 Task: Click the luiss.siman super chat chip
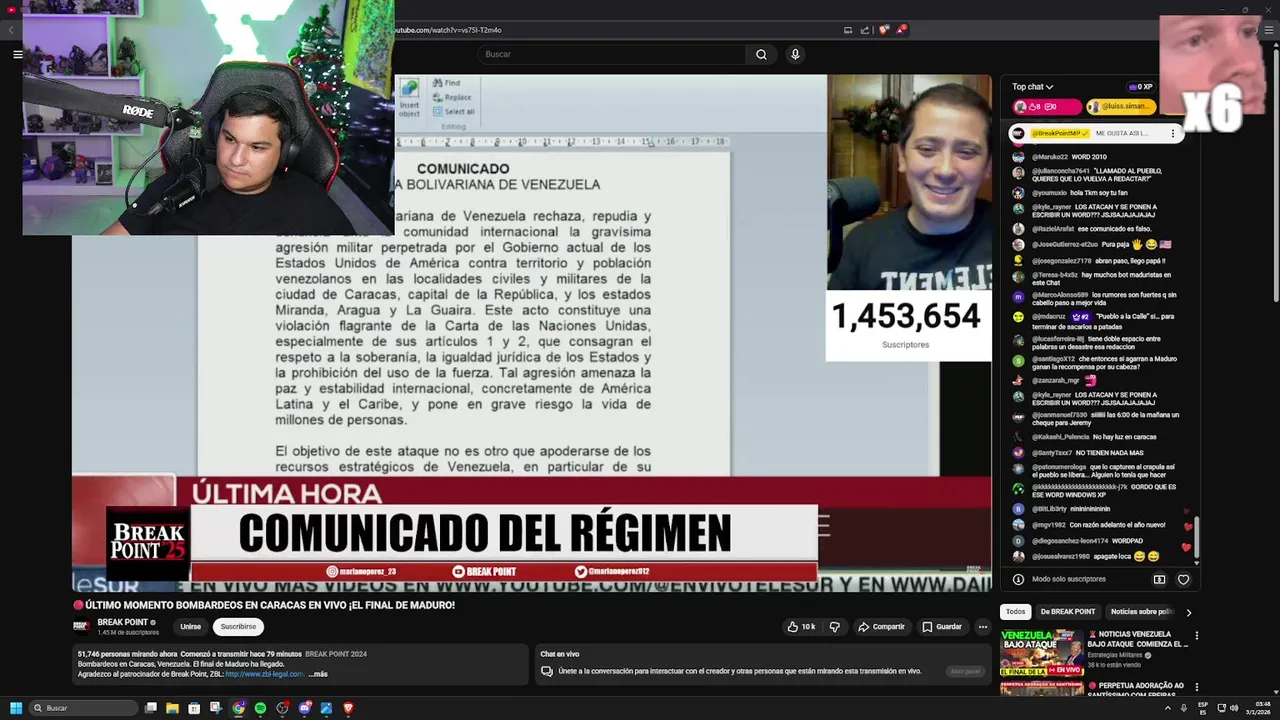click(1120, 107)
